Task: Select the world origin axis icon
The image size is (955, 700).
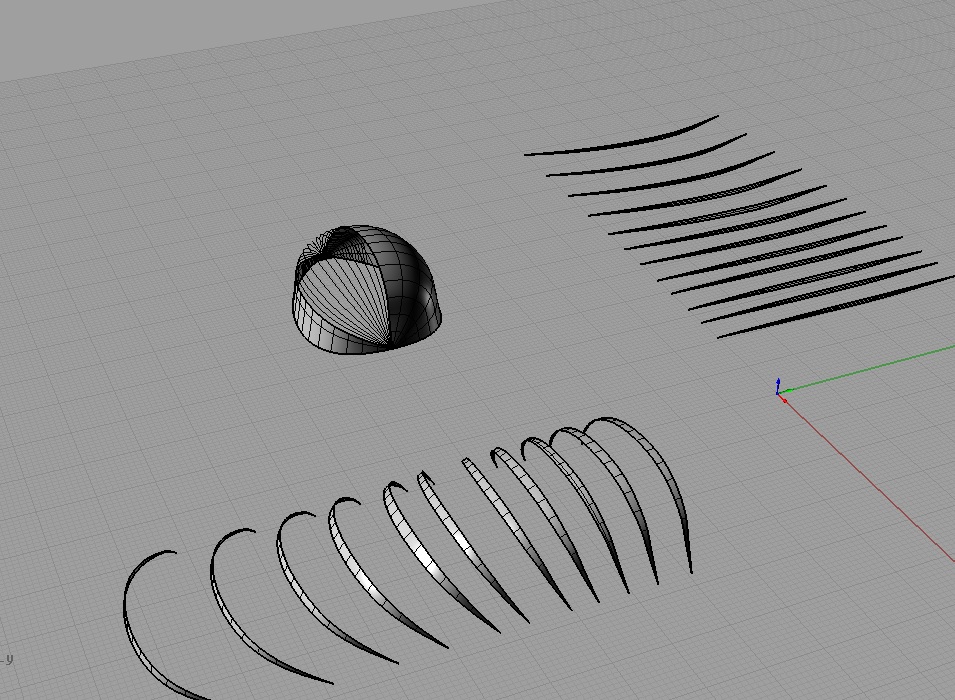Action: [x=778, y=392]
